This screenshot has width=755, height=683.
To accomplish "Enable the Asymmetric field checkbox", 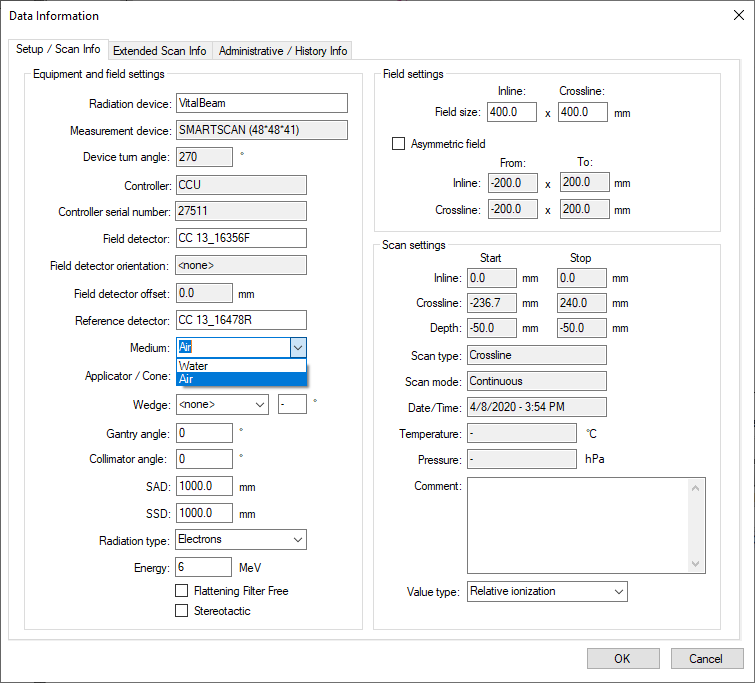I will point(398,144).
